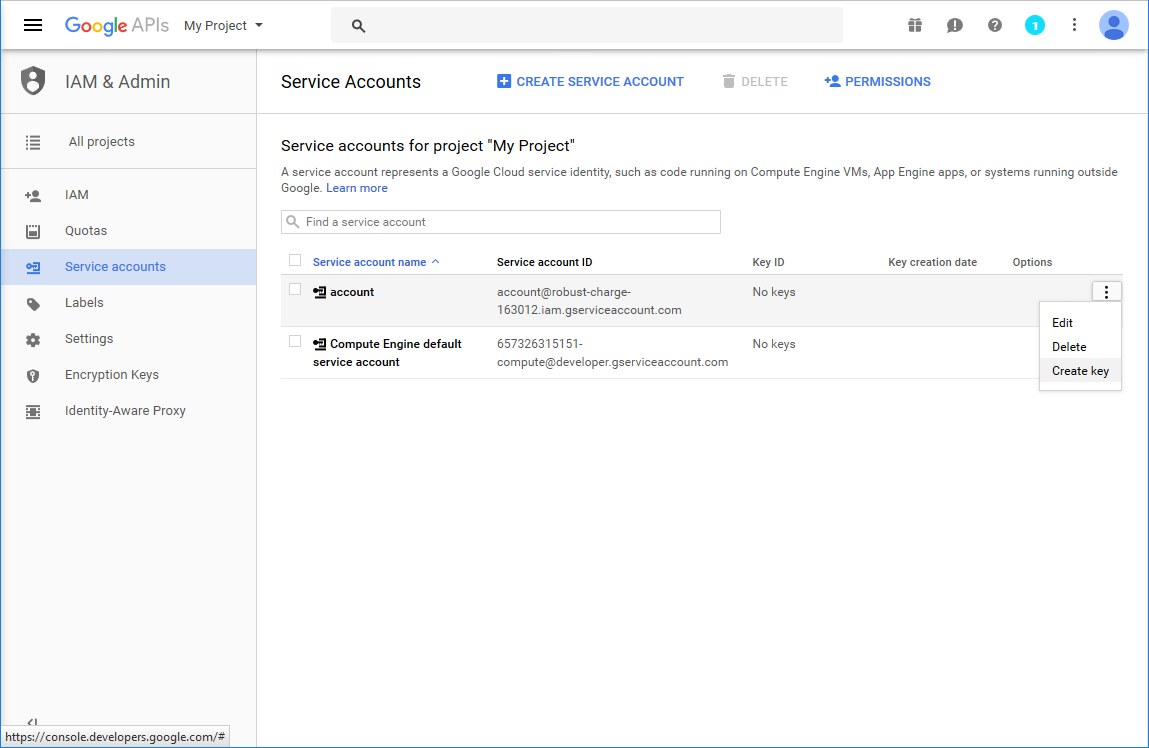Image resolution: width=1149 pixels, height=748 pixels.
Task: Tick the checkbox for the 'account' row
Action: point(295,289)
